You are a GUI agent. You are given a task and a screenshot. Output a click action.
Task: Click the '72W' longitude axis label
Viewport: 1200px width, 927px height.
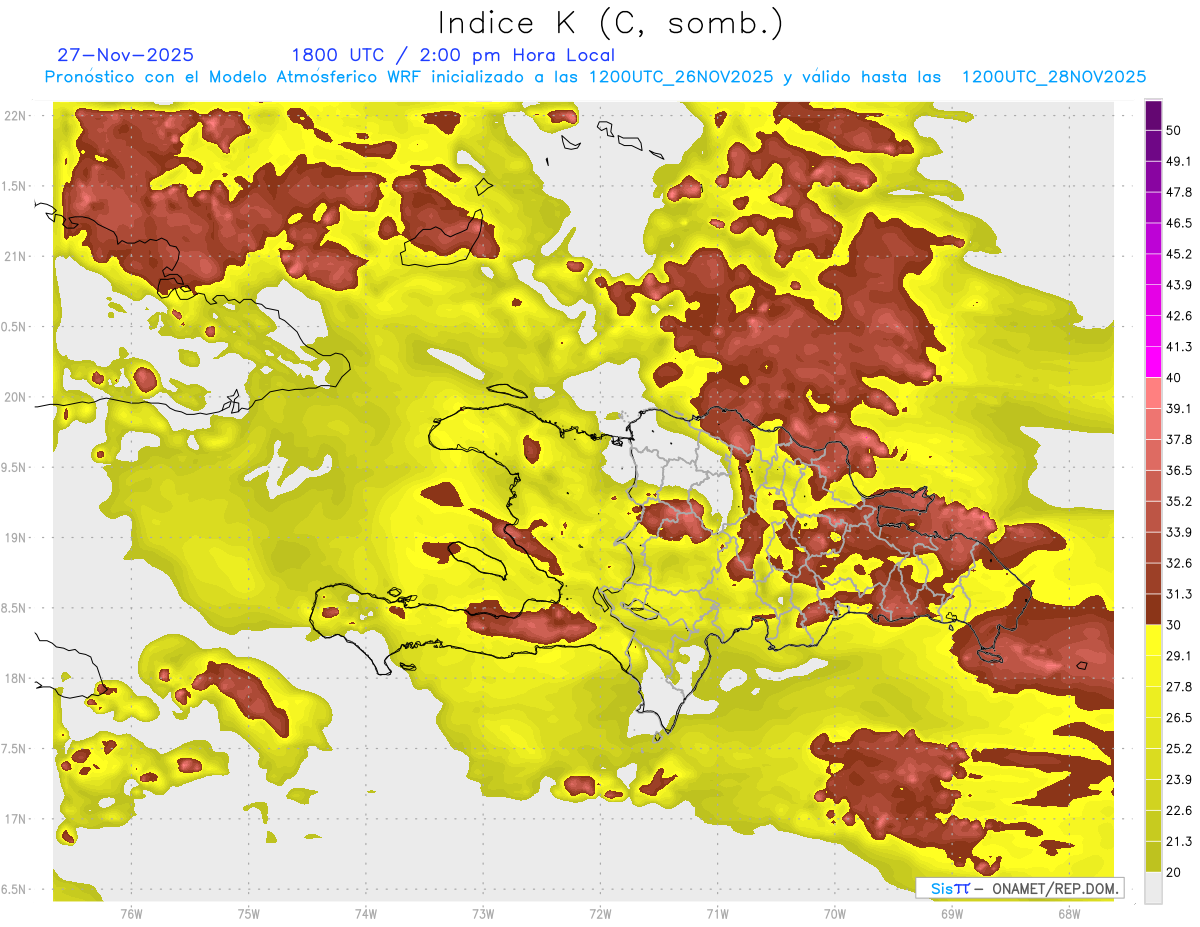pos(600,913)
